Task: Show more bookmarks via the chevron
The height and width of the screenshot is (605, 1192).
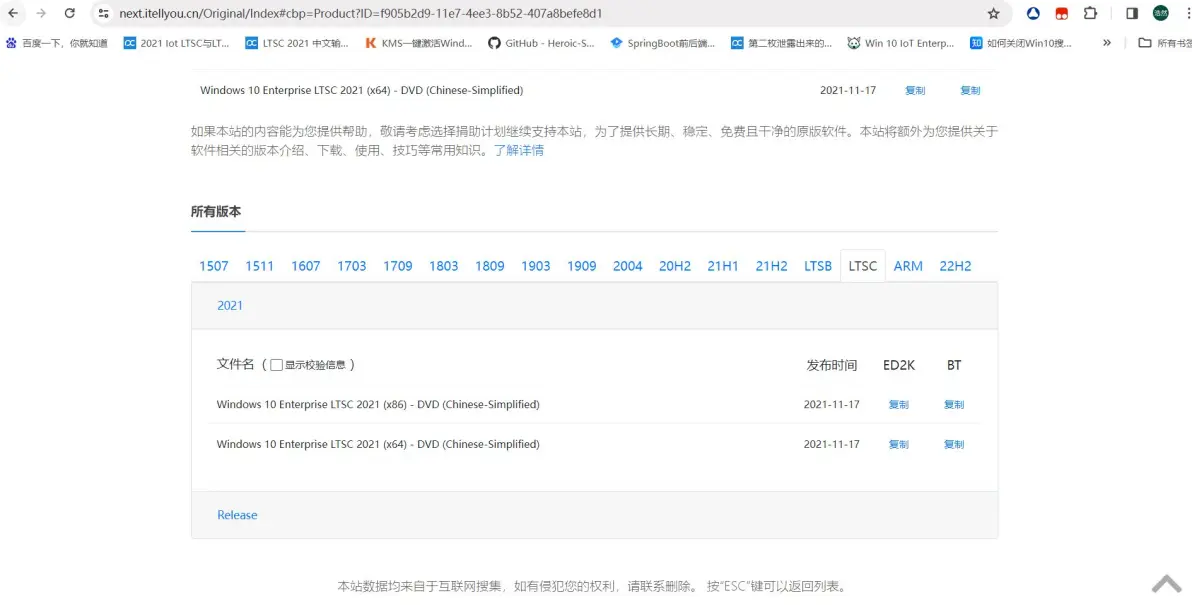Action: pyautogui.click(x=1107, y=43)
